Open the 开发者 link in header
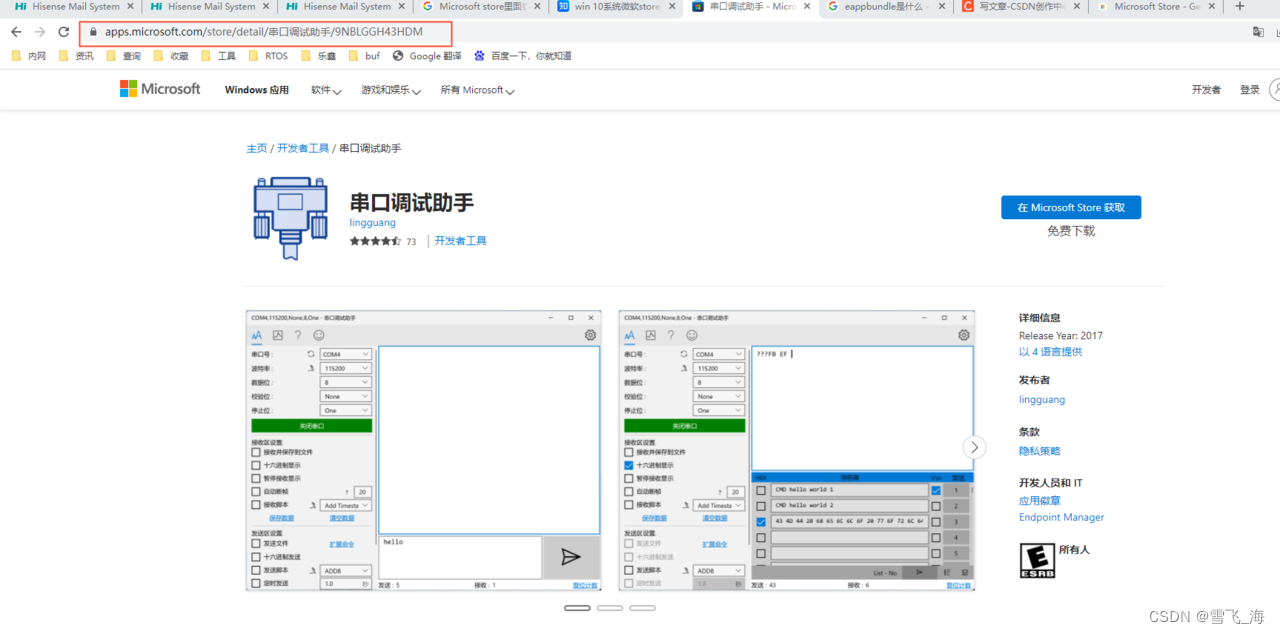The image size is (1280, 634). (1206, 90)
